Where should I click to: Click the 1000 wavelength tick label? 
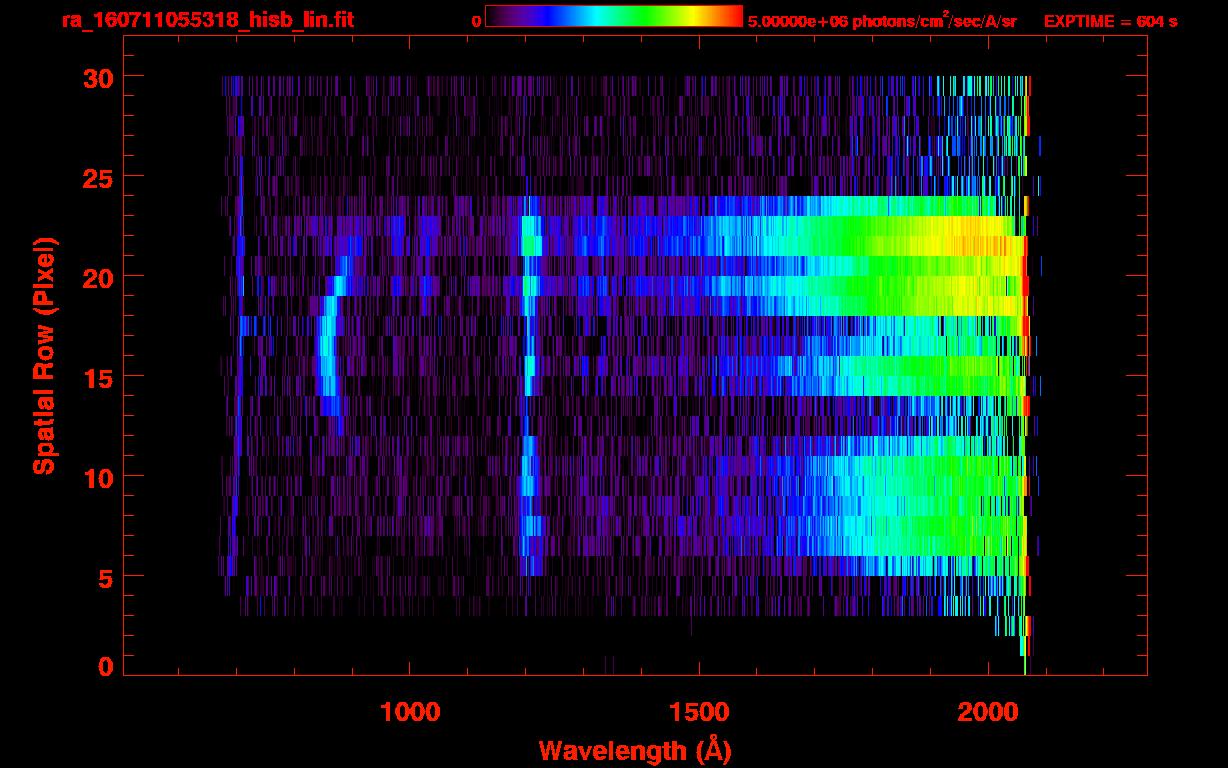[x=409, y=711]
